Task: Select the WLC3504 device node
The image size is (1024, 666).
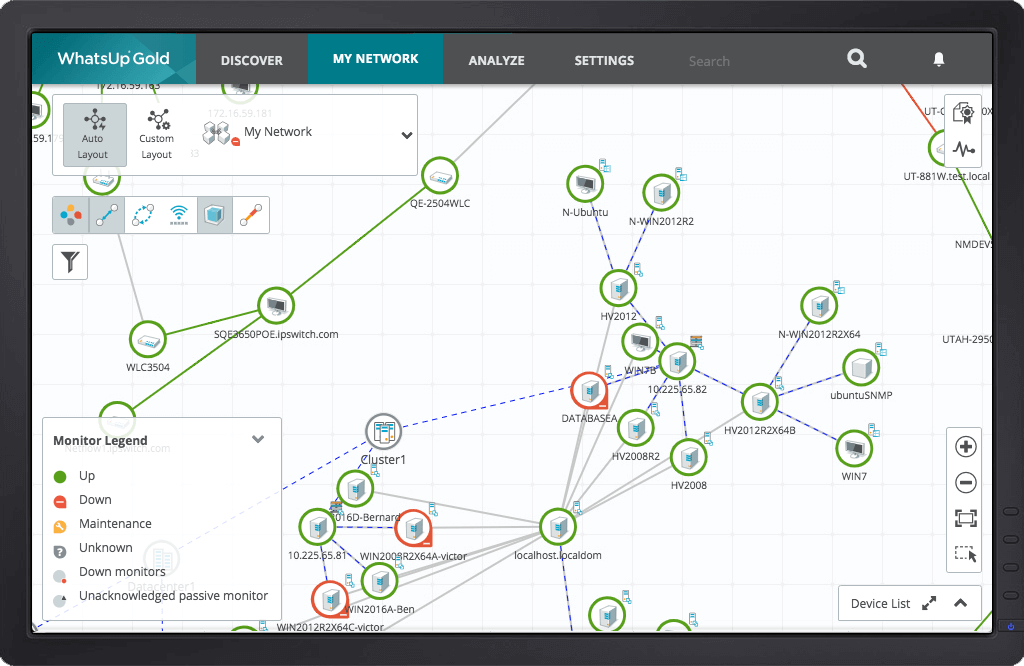Action: tap(148, 340)
